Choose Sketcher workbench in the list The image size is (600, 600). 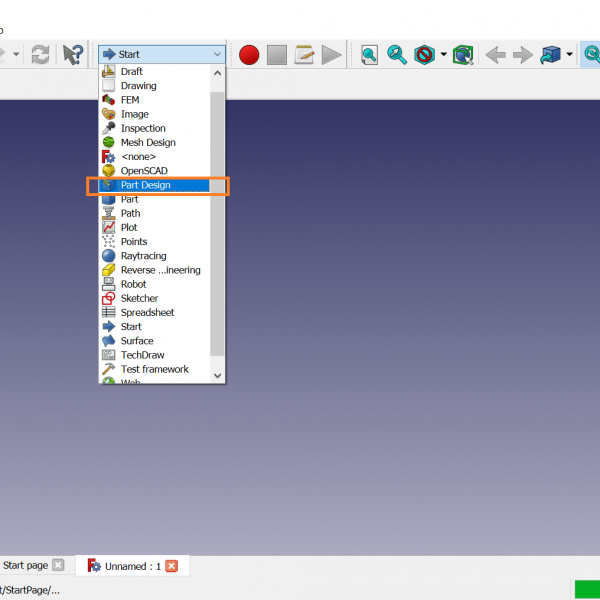[139, 298]
